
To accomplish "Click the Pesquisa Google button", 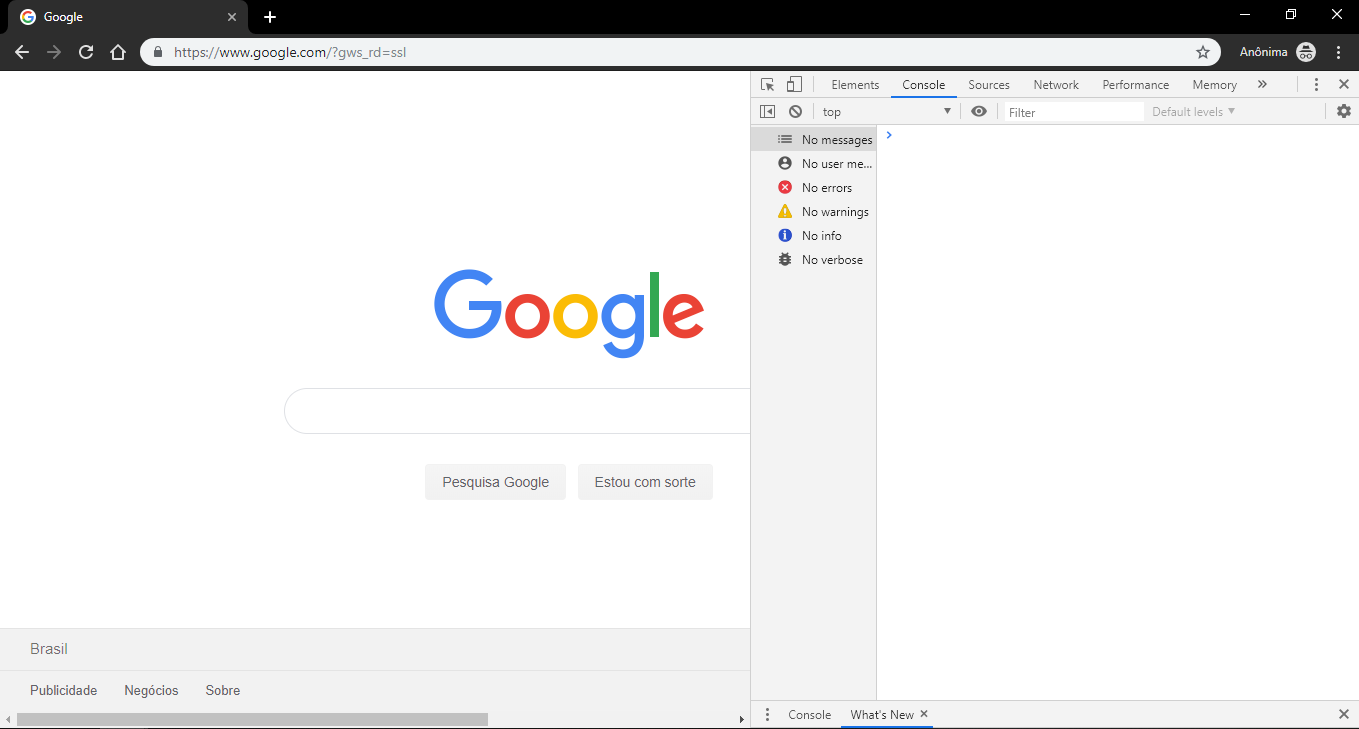I will pyautogui.click(x=495, y=482).
